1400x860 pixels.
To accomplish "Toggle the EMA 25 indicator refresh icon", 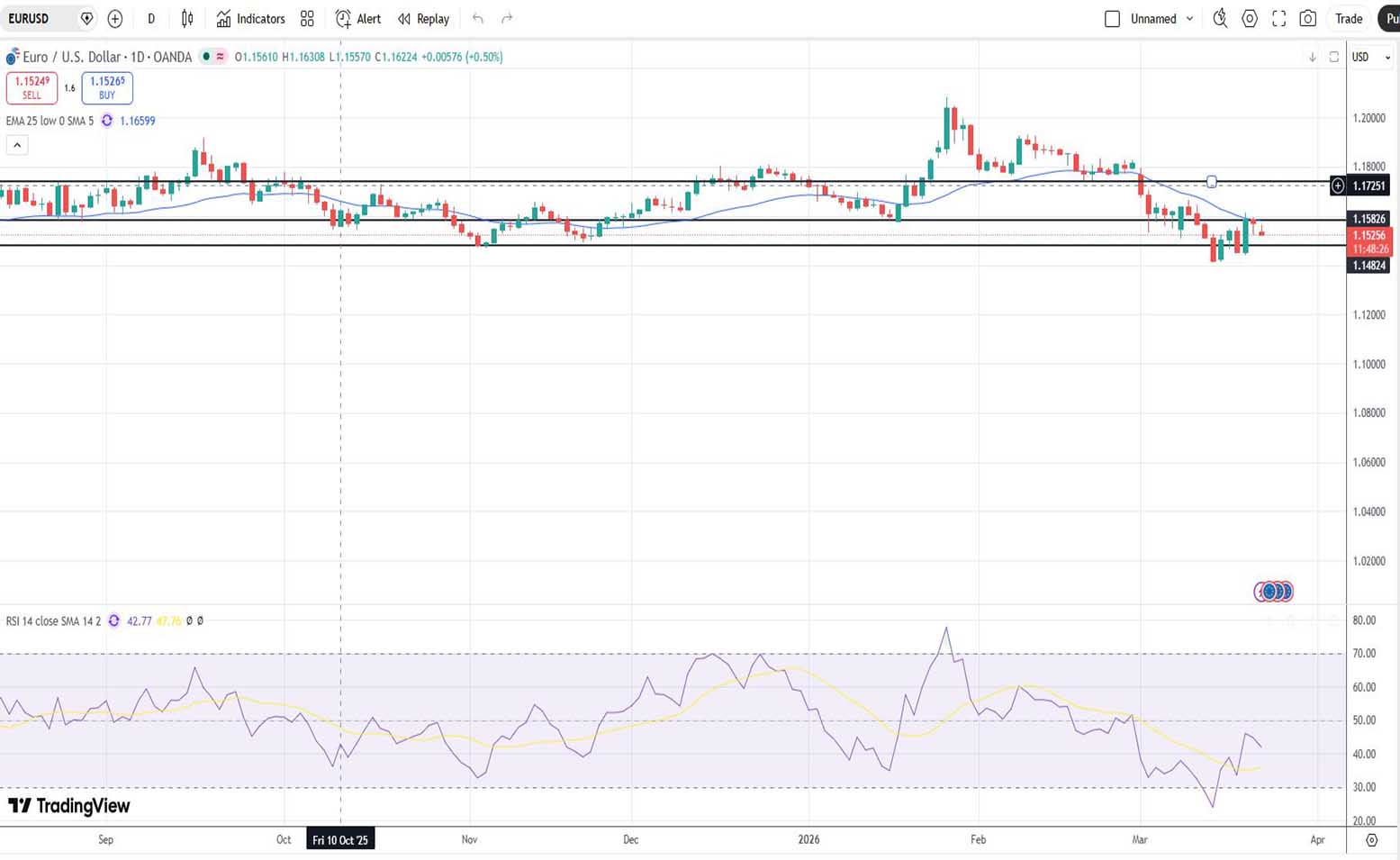I will [107, 121].
